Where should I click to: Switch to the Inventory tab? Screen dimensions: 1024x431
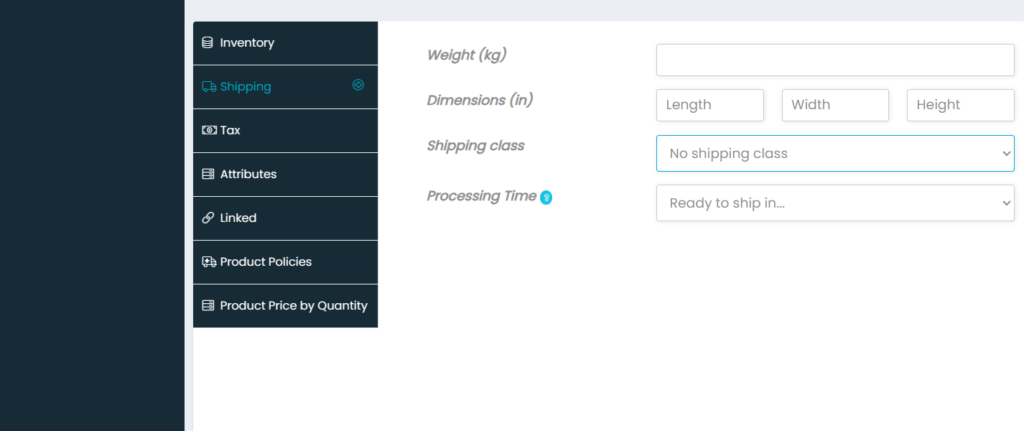coord(247,43)
